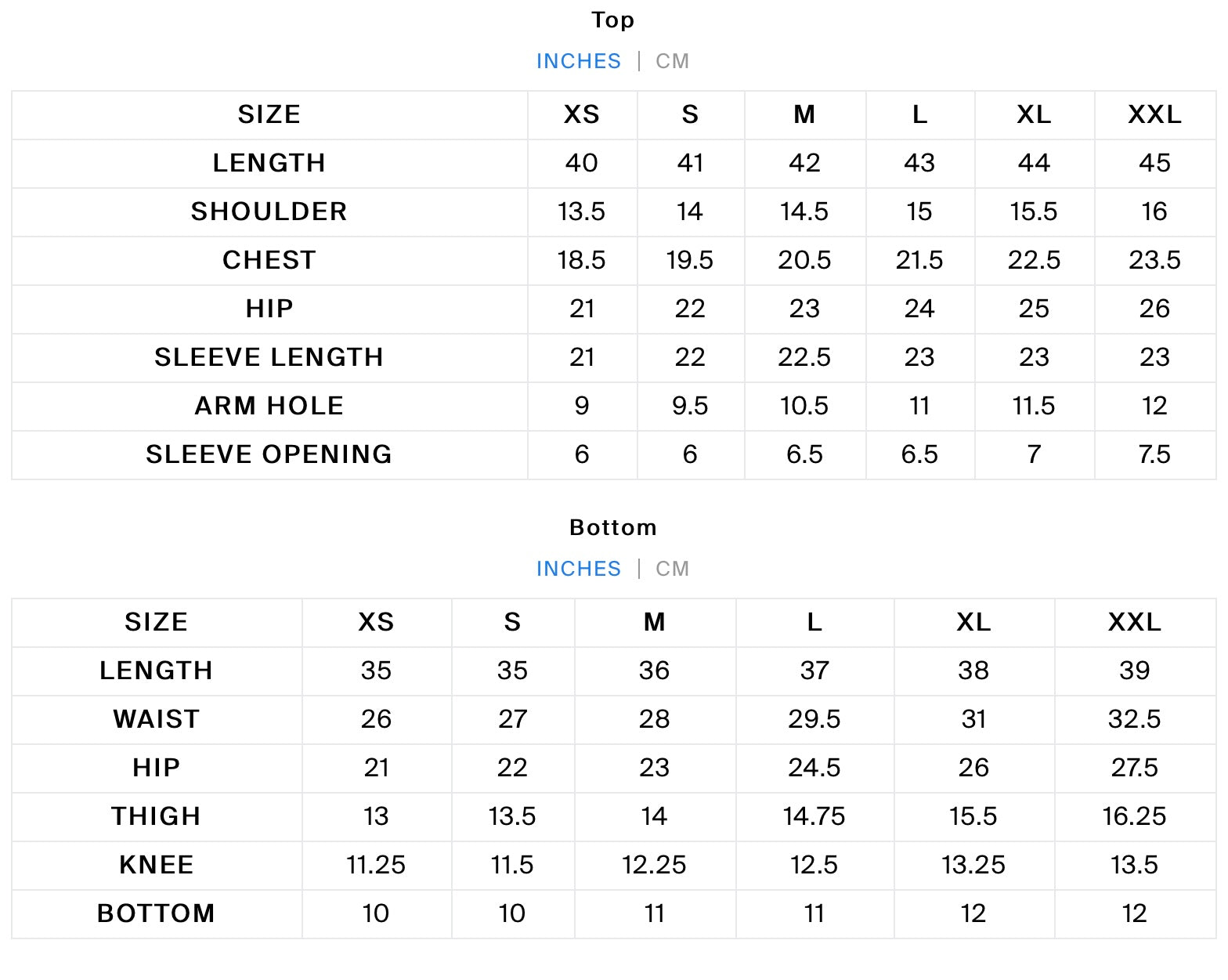Click the Top section heading
Viewport: 1228px width, 980px height.
pos(612,20)
